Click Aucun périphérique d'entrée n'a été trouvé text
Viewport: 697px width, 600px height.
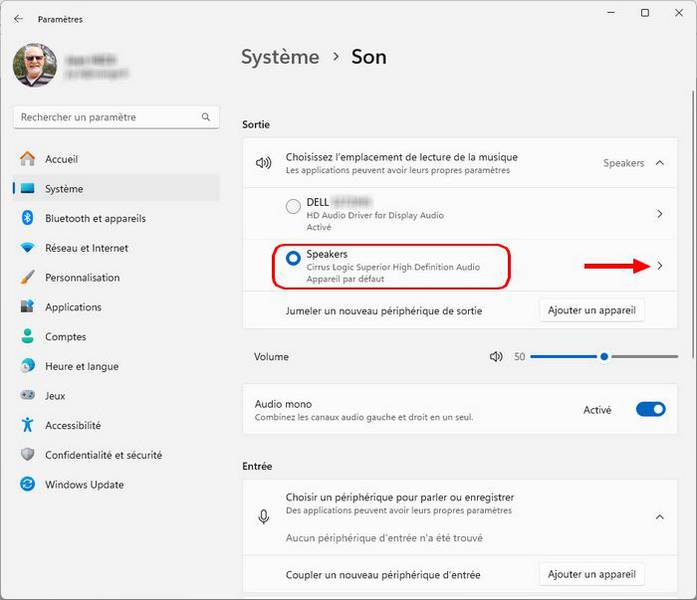384,538
